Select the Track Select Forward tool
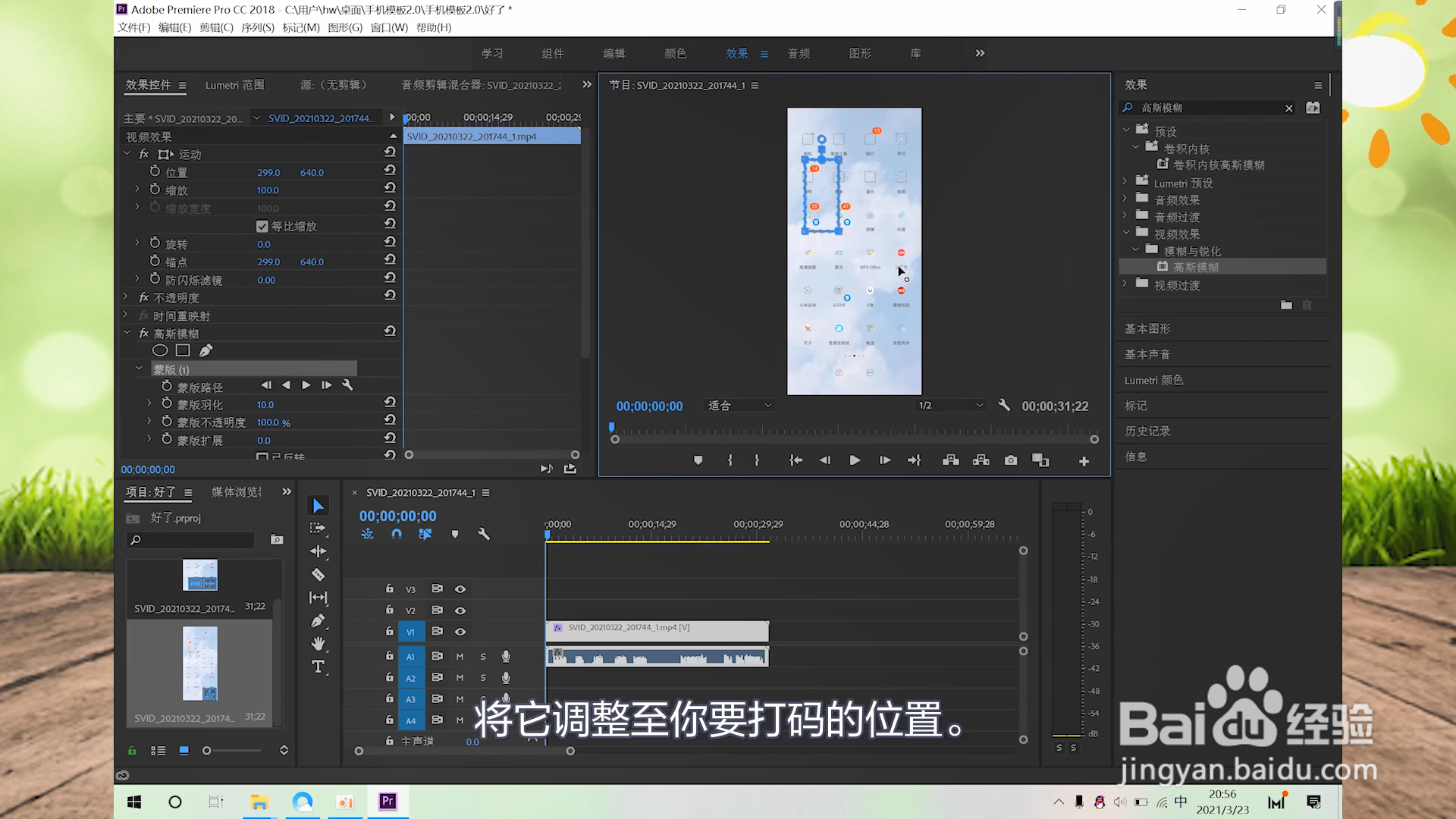The width and height of the screenshot is (1456, 819). [318, 528]
